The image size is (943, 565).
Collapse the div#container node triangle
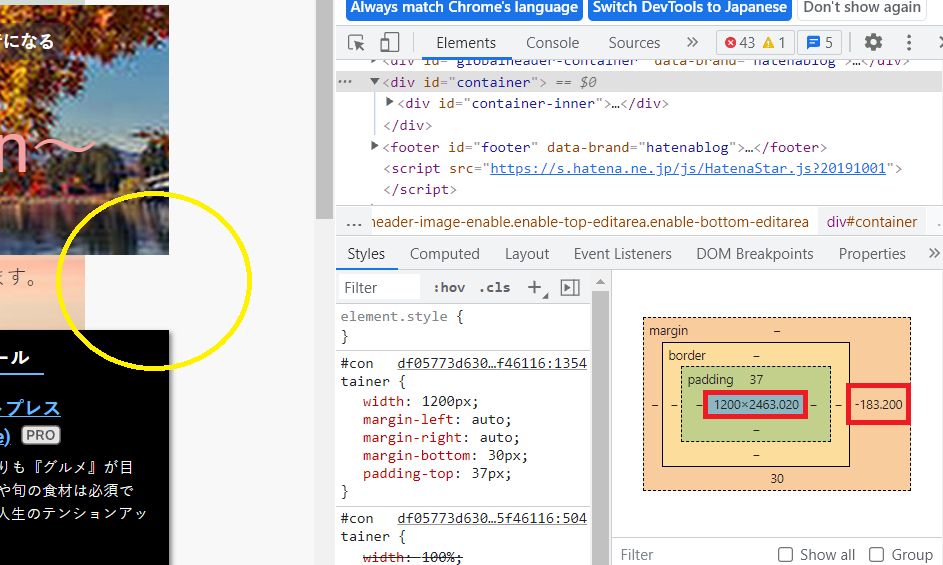pyautogui.click(x=375, y=81)
